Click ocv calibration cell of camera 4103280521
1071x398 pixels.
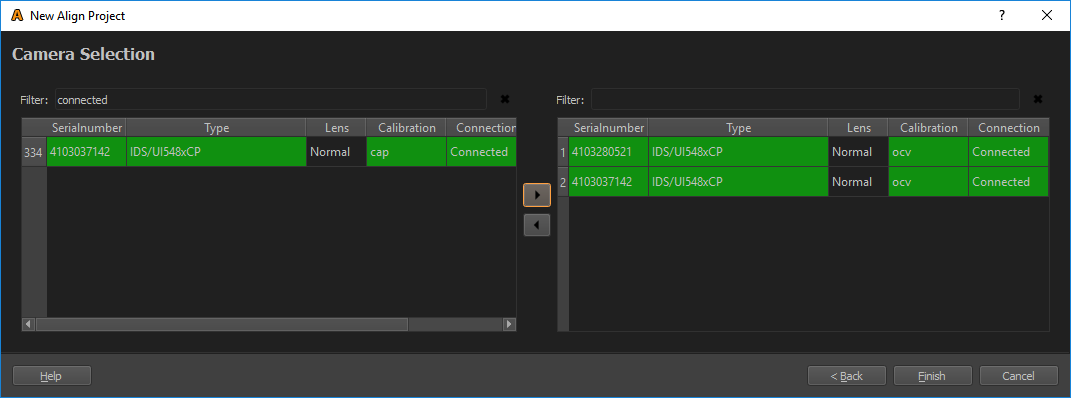click(928, 152)
